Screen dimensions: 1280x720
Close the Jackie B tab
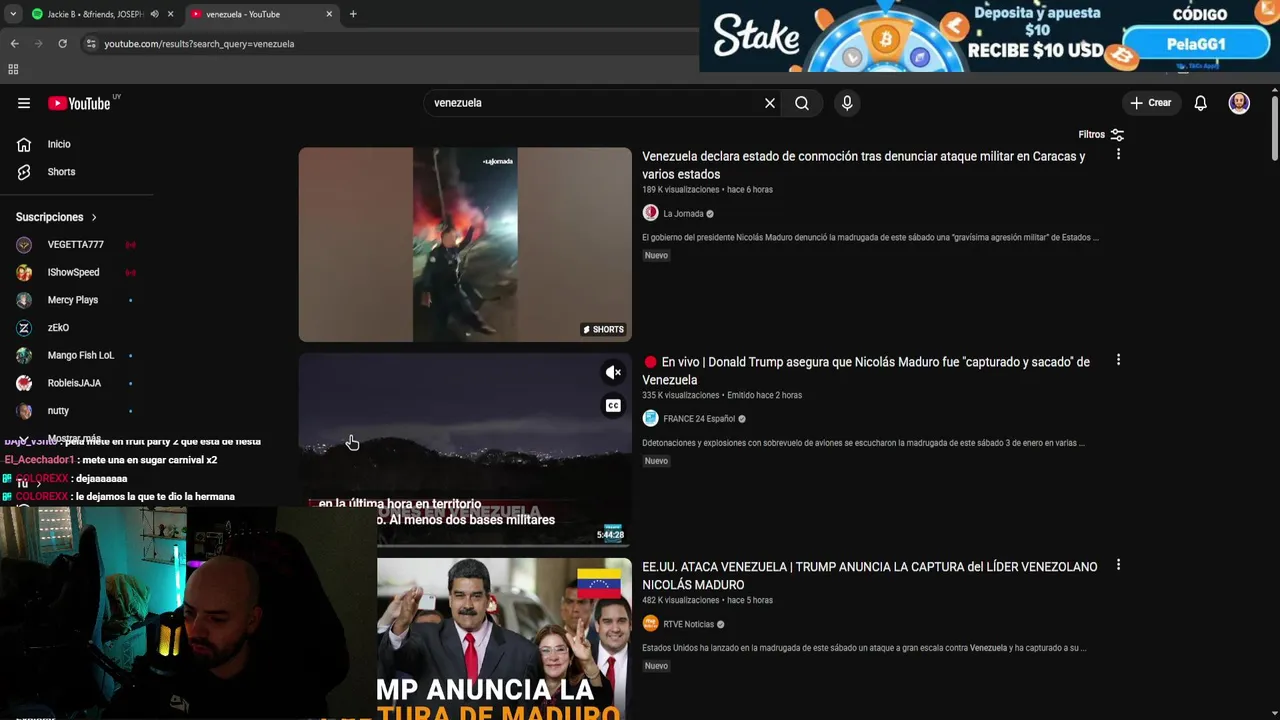pyautogui.click(x=171, y=14)
